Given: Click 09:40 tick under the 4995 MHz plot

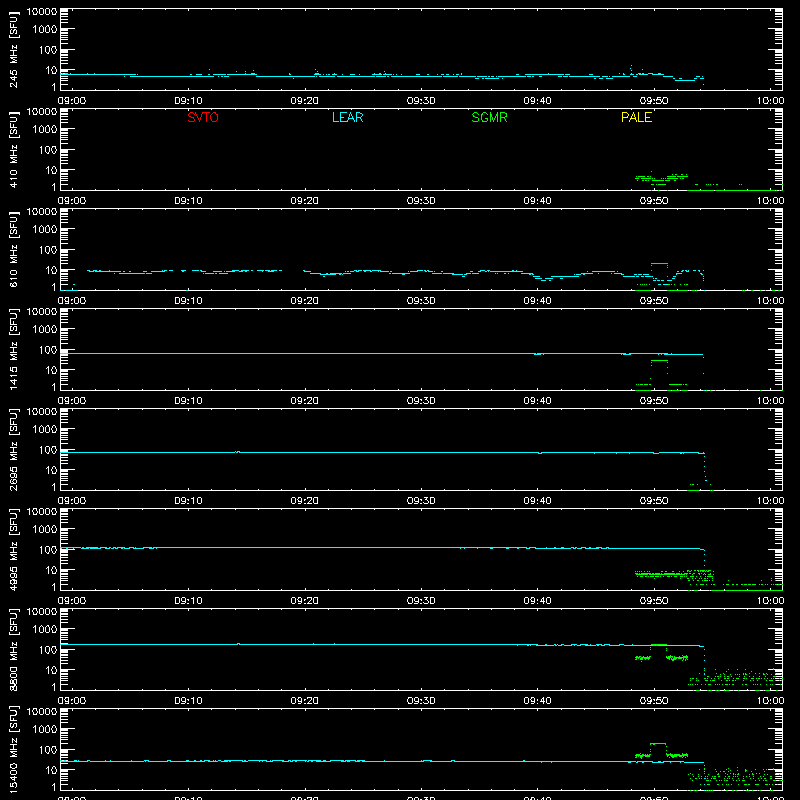Looking at the screenshot, I should coord(537,601).
